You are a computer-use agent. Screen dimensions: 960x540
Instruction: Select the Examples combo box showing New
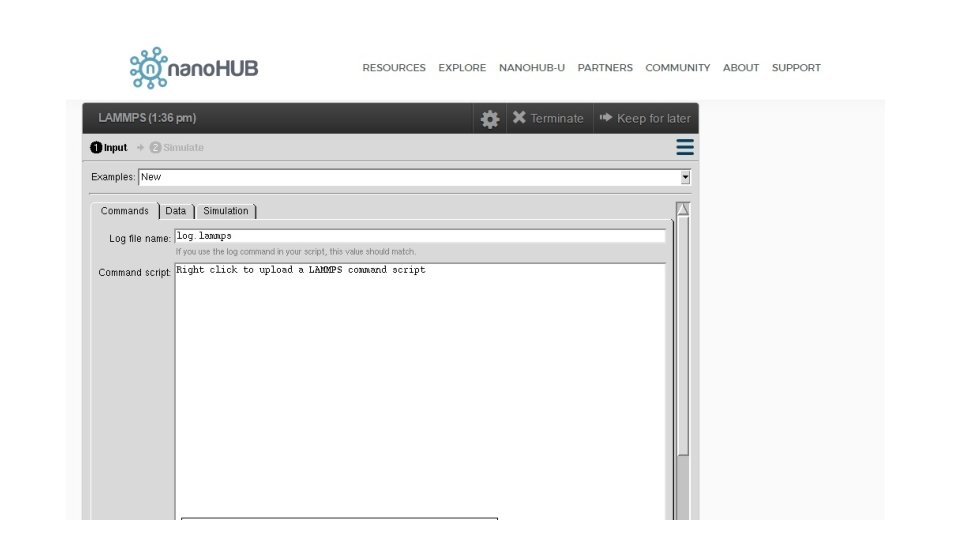click(414, 178)
